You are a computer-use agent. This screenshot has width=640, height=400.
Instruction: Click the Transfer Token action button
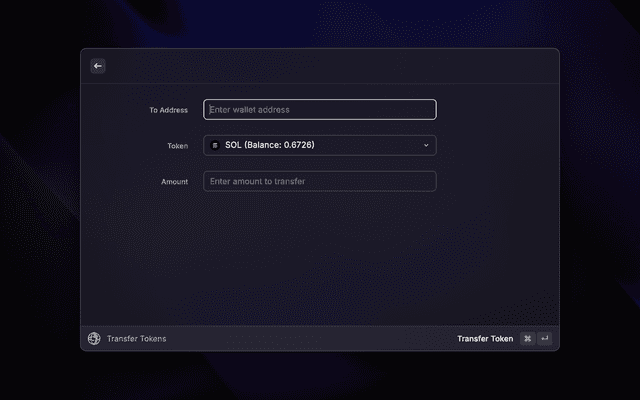coord(485,339)
